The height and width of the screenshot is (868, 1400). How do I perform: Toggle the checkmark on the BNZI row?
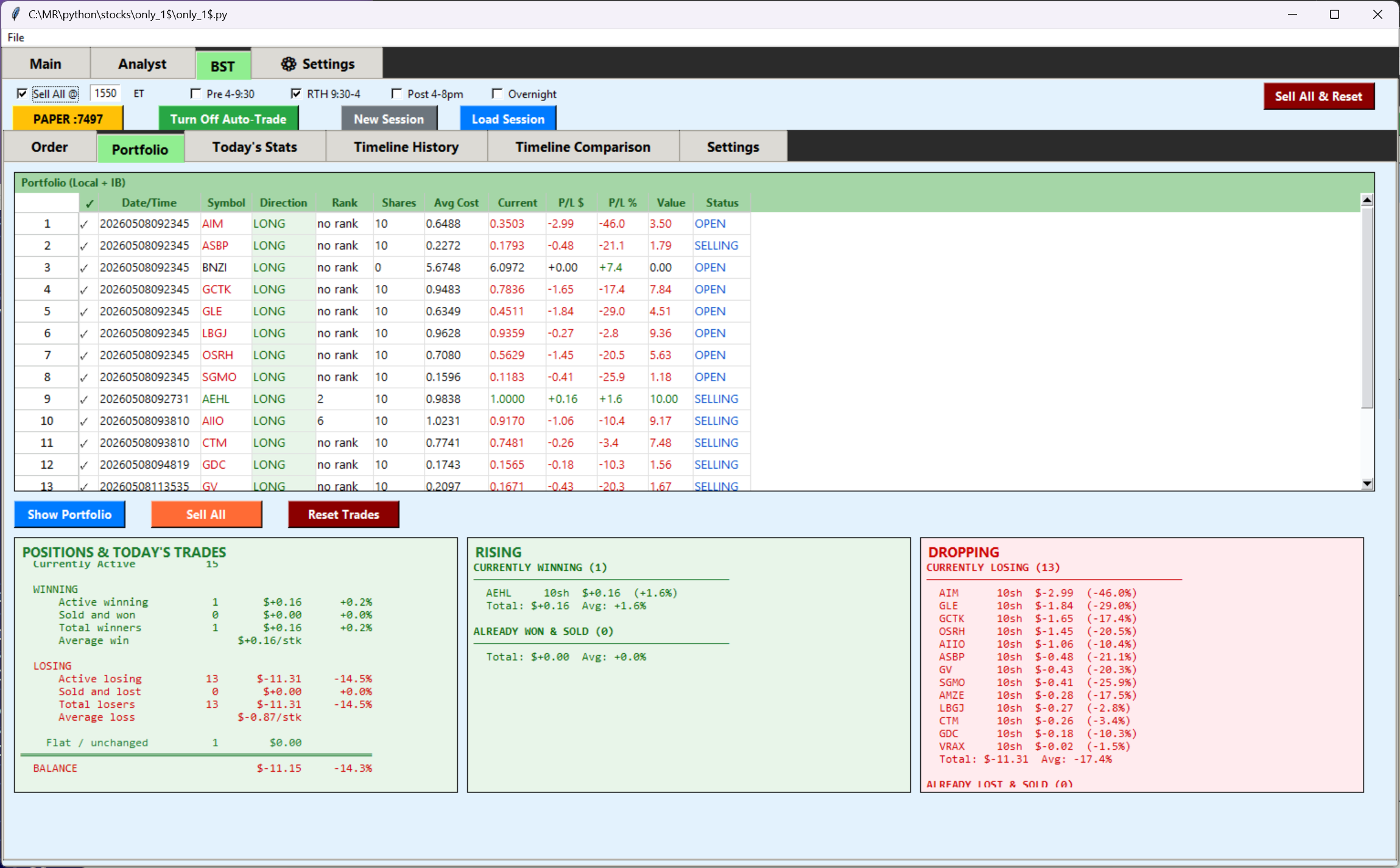coord(84,268)
